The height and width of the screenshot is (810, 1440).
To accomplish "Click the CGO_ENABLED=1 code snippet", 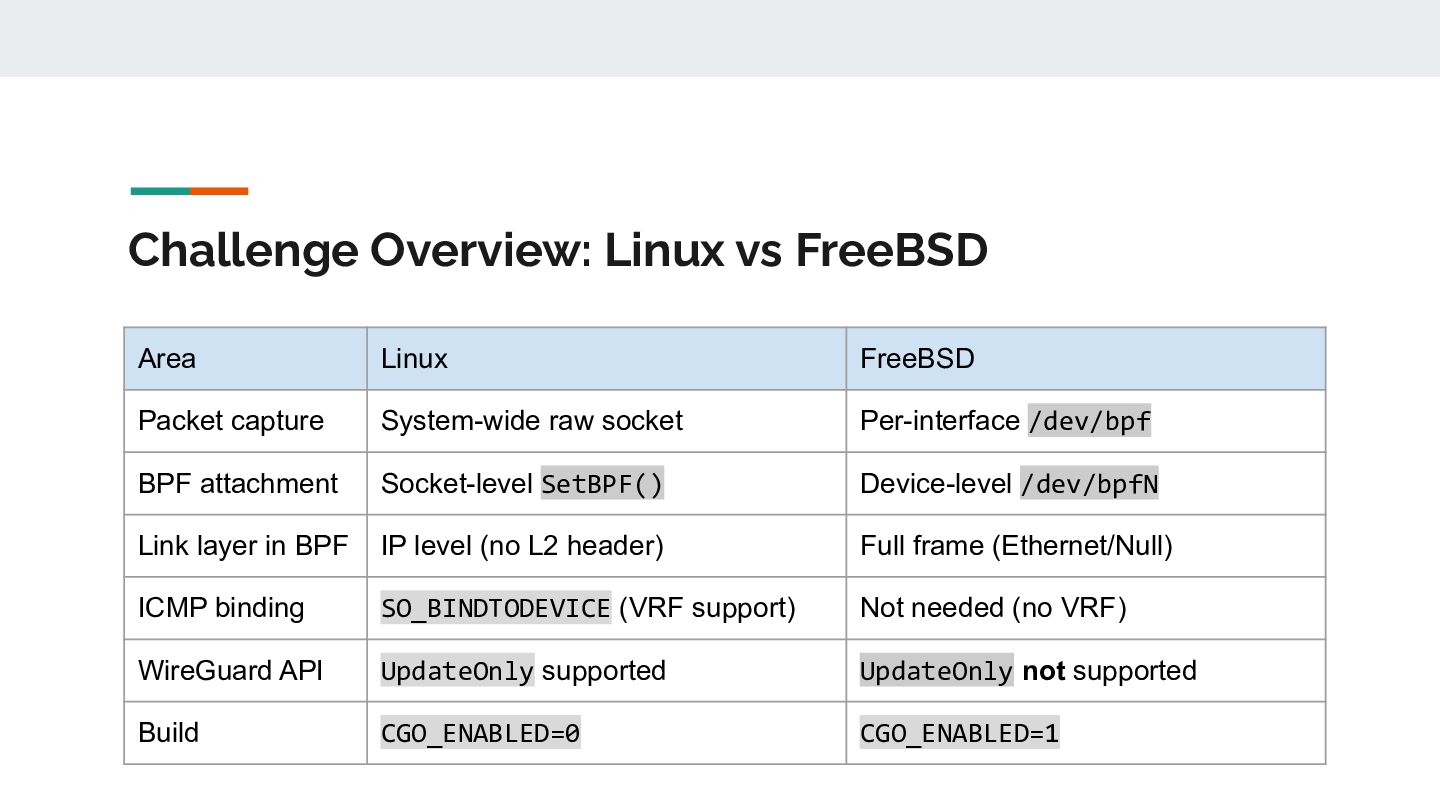I will [959, 734].
